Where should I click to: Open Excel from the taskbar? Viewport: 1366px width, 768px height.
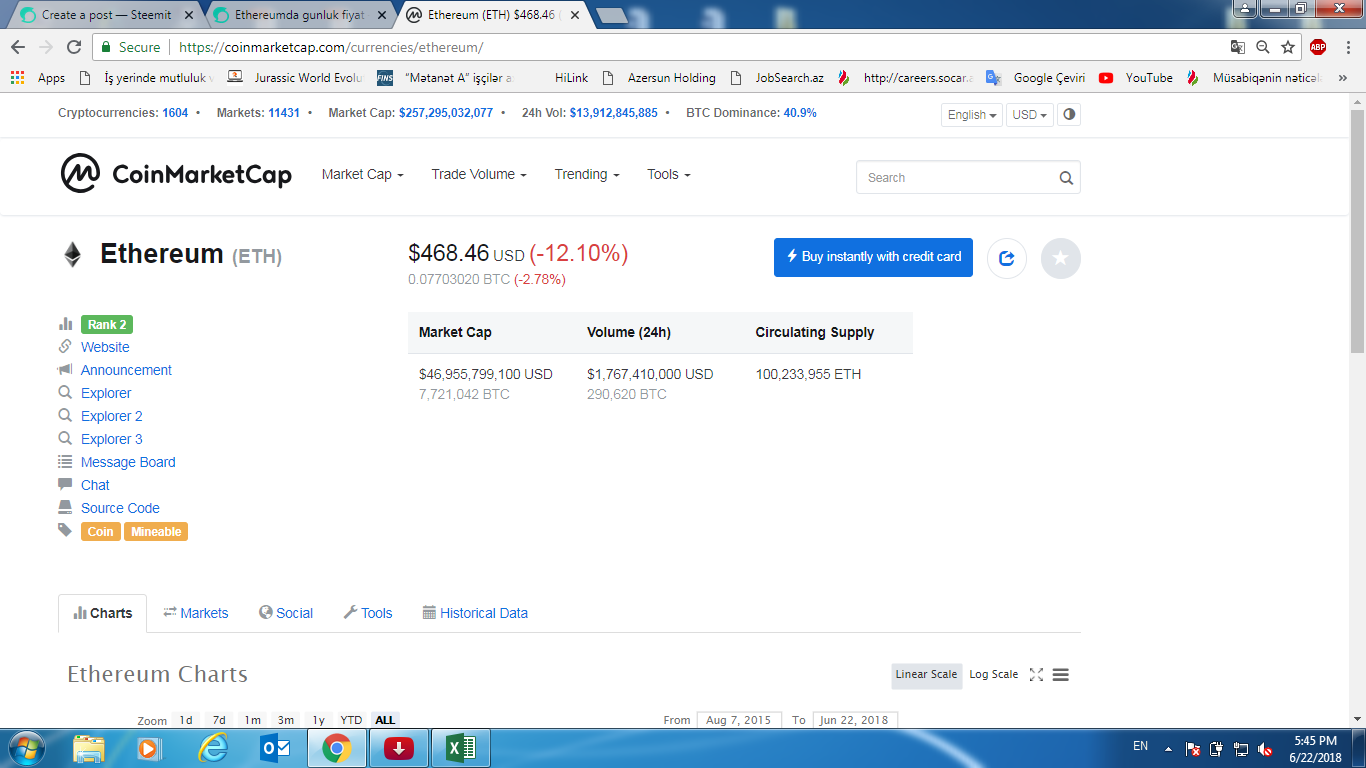pyautogui.click(x=461, y=748)
